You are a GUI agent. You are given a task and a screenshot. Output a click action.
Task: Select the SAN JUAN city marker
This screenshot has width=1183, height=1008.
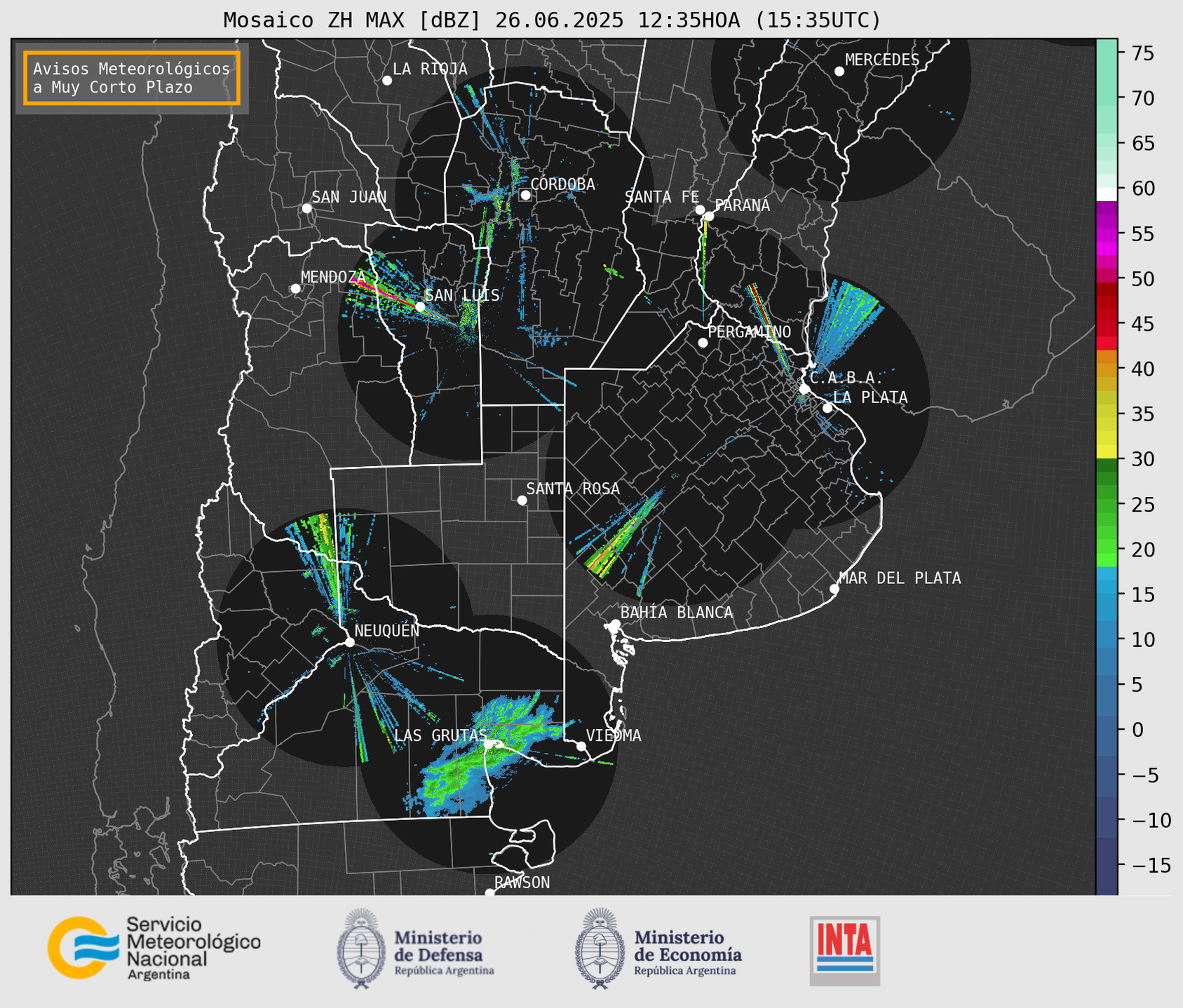pos(306,208)
